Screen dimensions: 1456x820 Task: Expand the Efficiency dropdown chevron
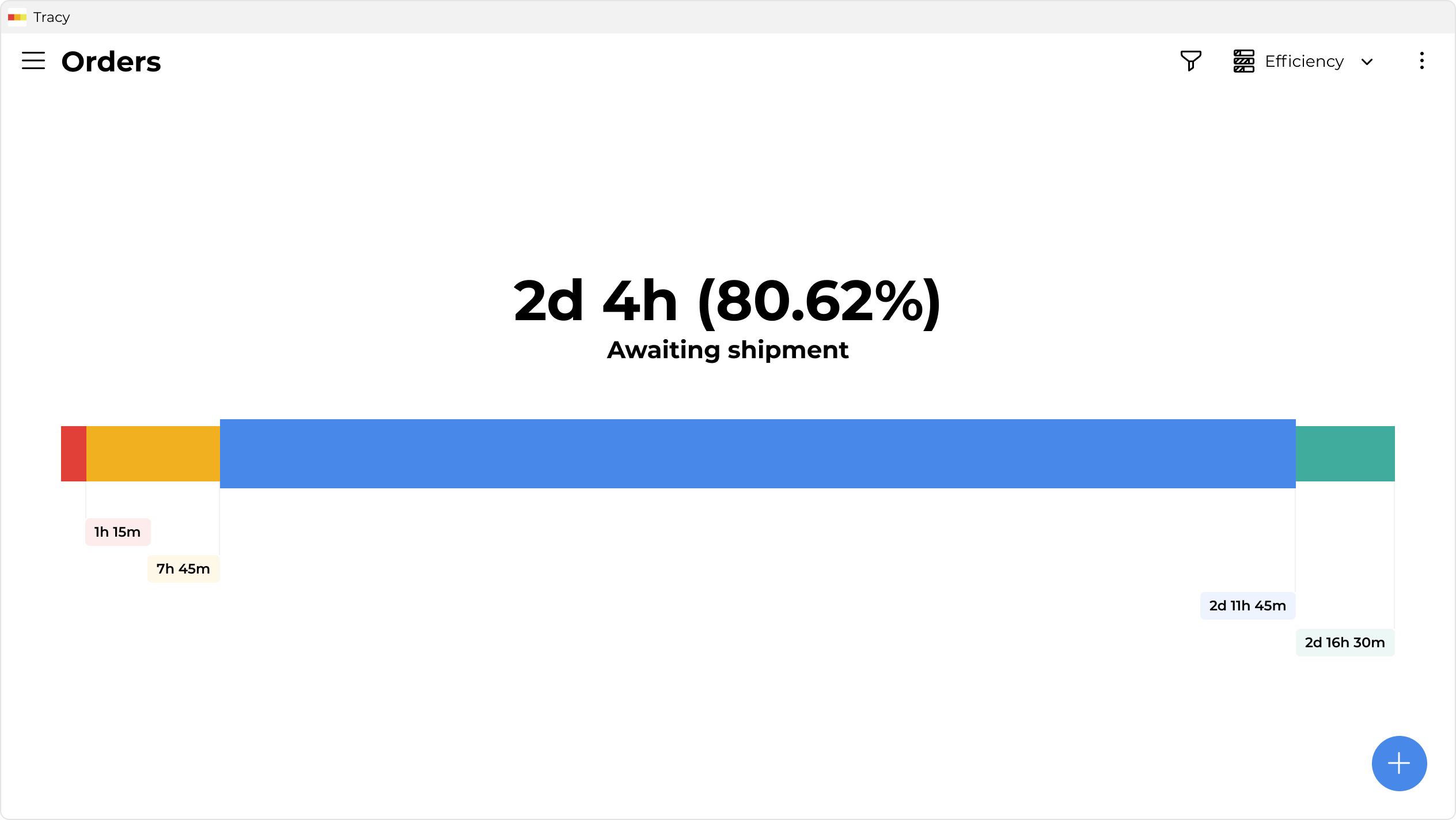[1367, 62]
